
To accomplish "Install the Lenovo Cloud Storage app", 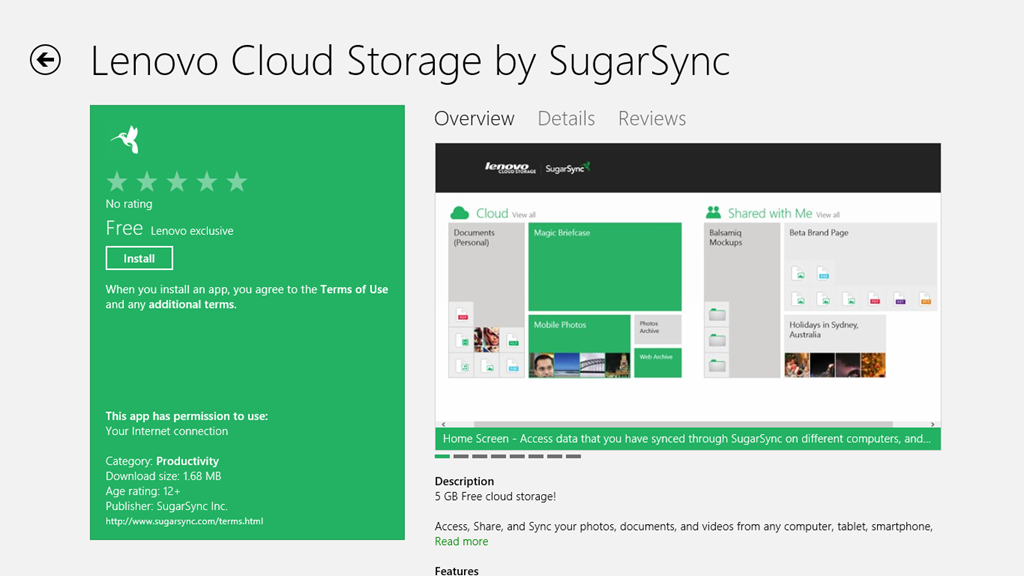I will pos(139,258).
